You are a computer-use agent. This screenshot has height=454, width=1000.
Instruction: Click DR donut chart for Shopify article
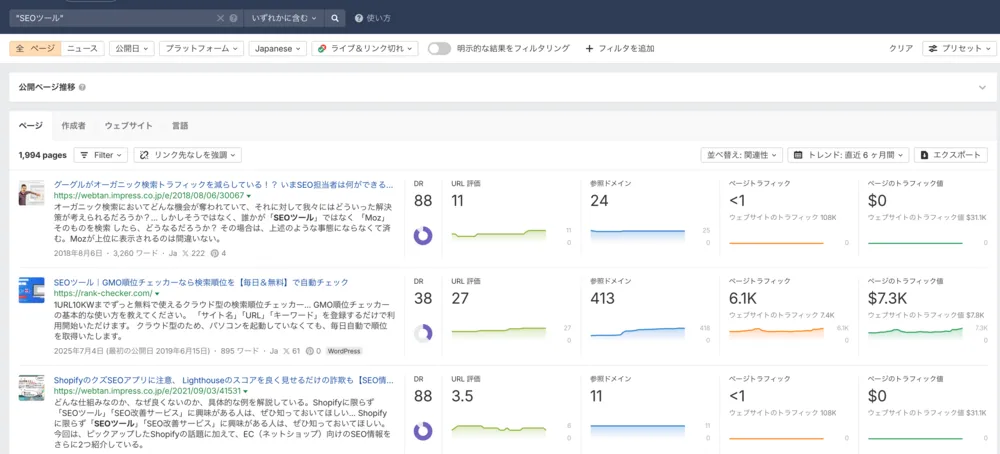tap(423, 430)
